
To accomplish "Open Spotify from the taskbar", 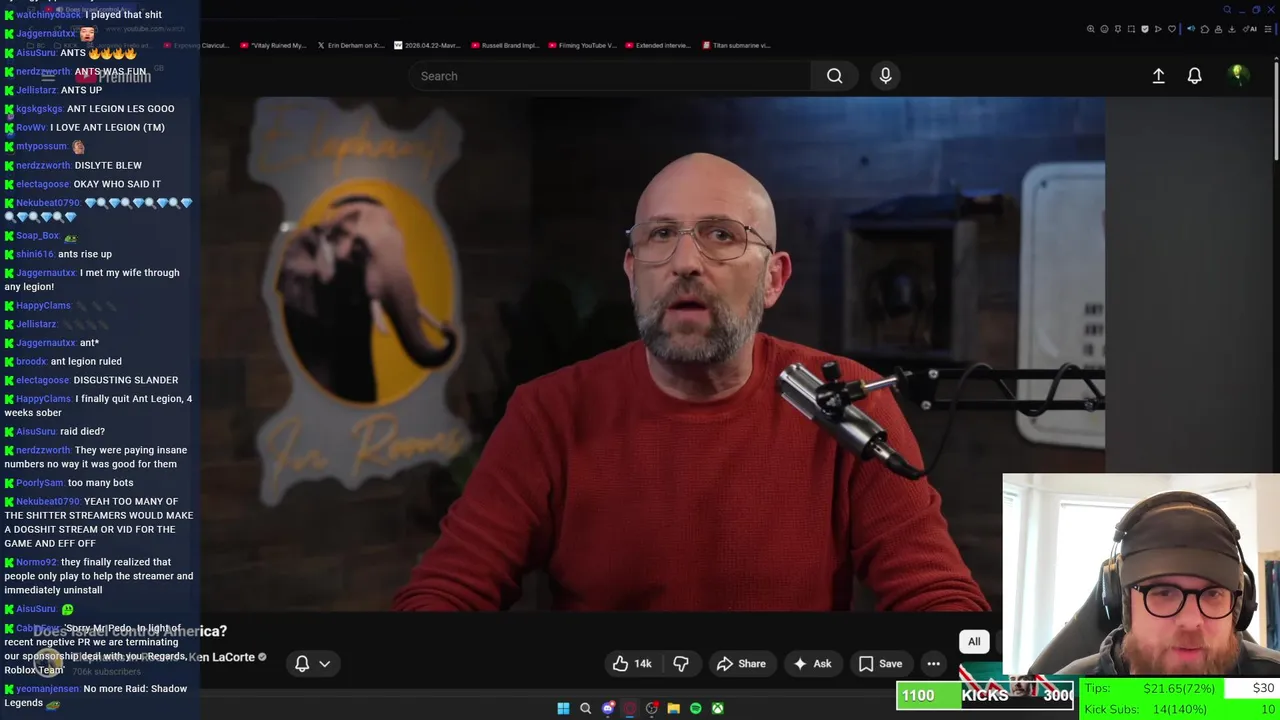I will pyautogui.click(x=696, y=708).
